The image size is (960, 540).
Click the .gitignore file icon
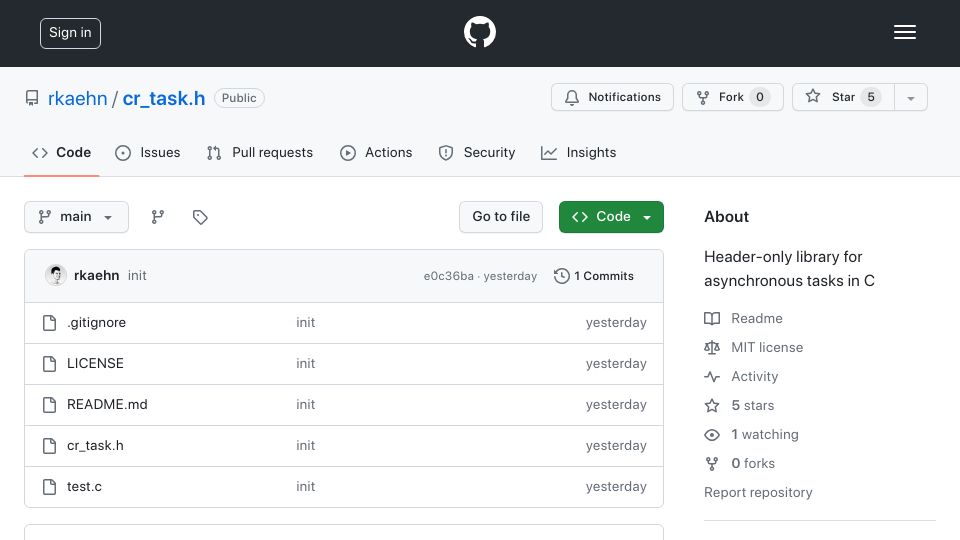50,323
